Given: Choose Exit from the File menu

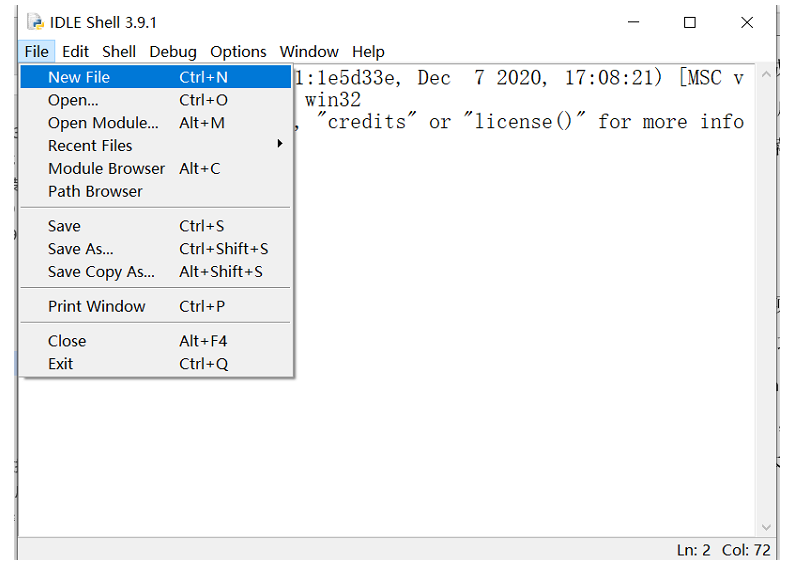Looking at the screenshot, I should click(x=155, y=363).
